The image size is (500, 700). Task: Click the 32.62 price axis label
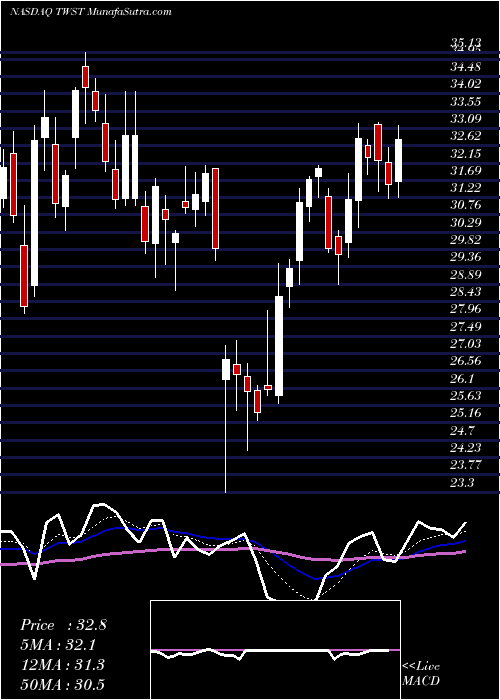tap(466, 136)
